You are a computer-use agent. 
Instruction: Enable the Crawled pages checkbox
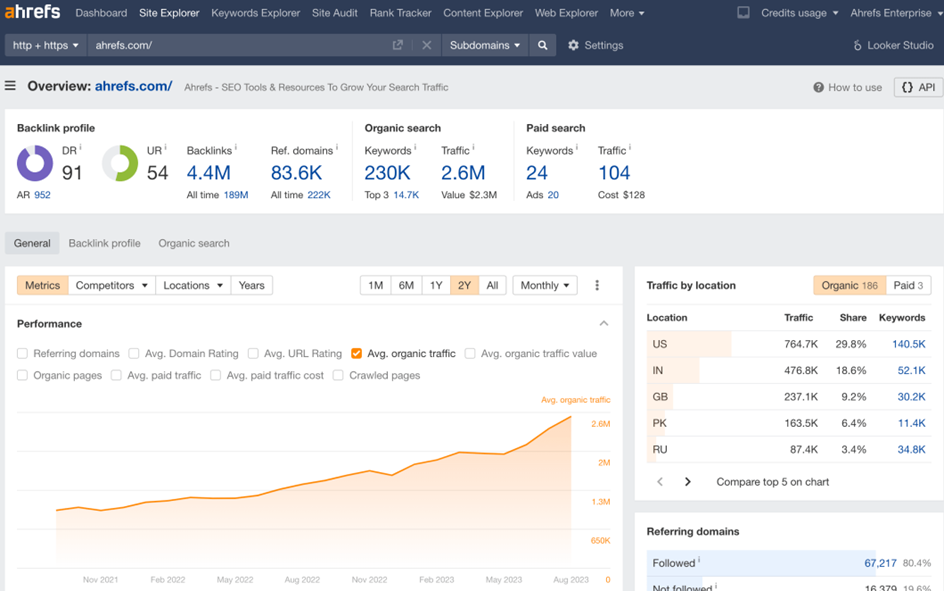click(338, 375)
